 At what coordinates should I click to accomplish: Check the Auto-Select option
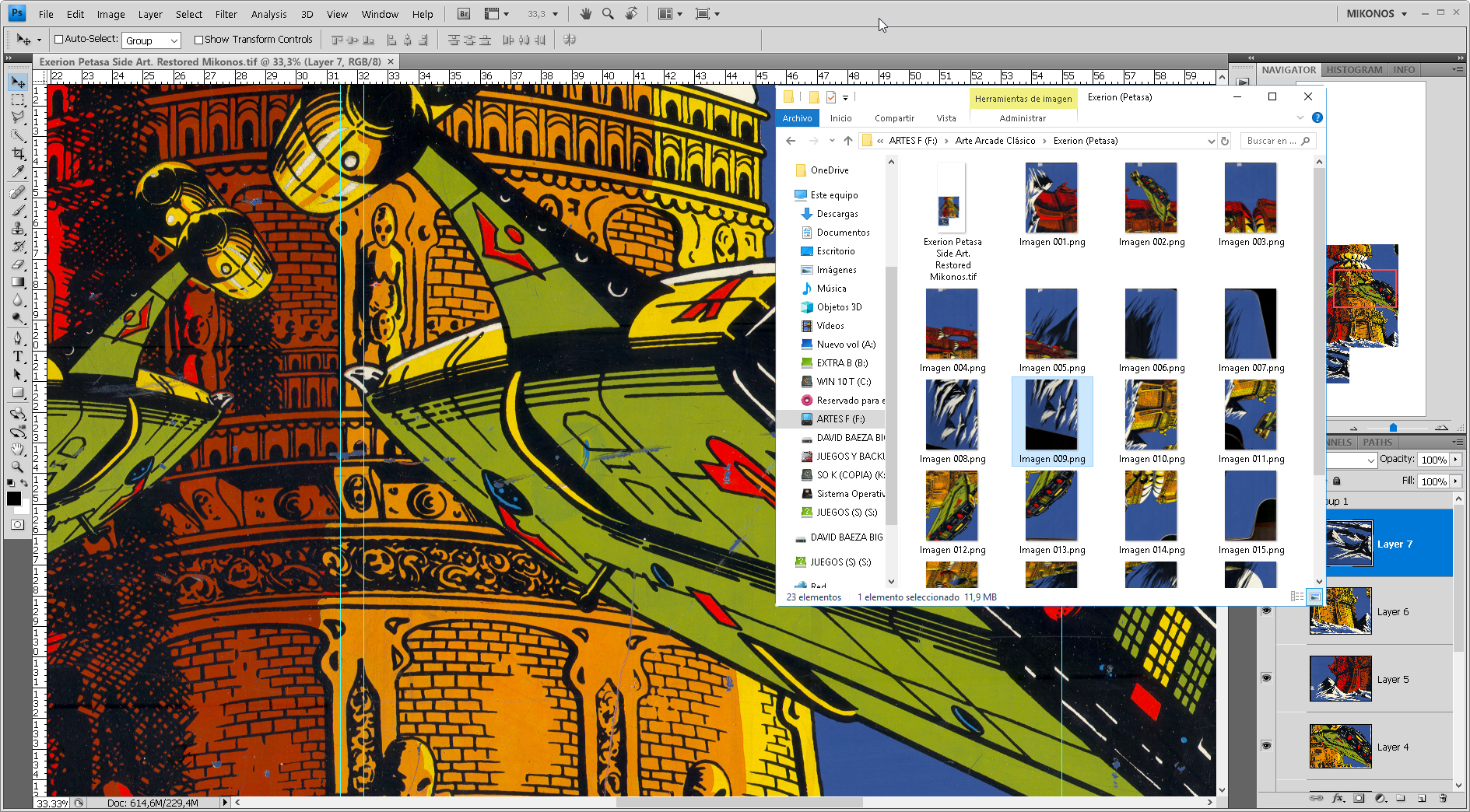(x=59, y=39)
